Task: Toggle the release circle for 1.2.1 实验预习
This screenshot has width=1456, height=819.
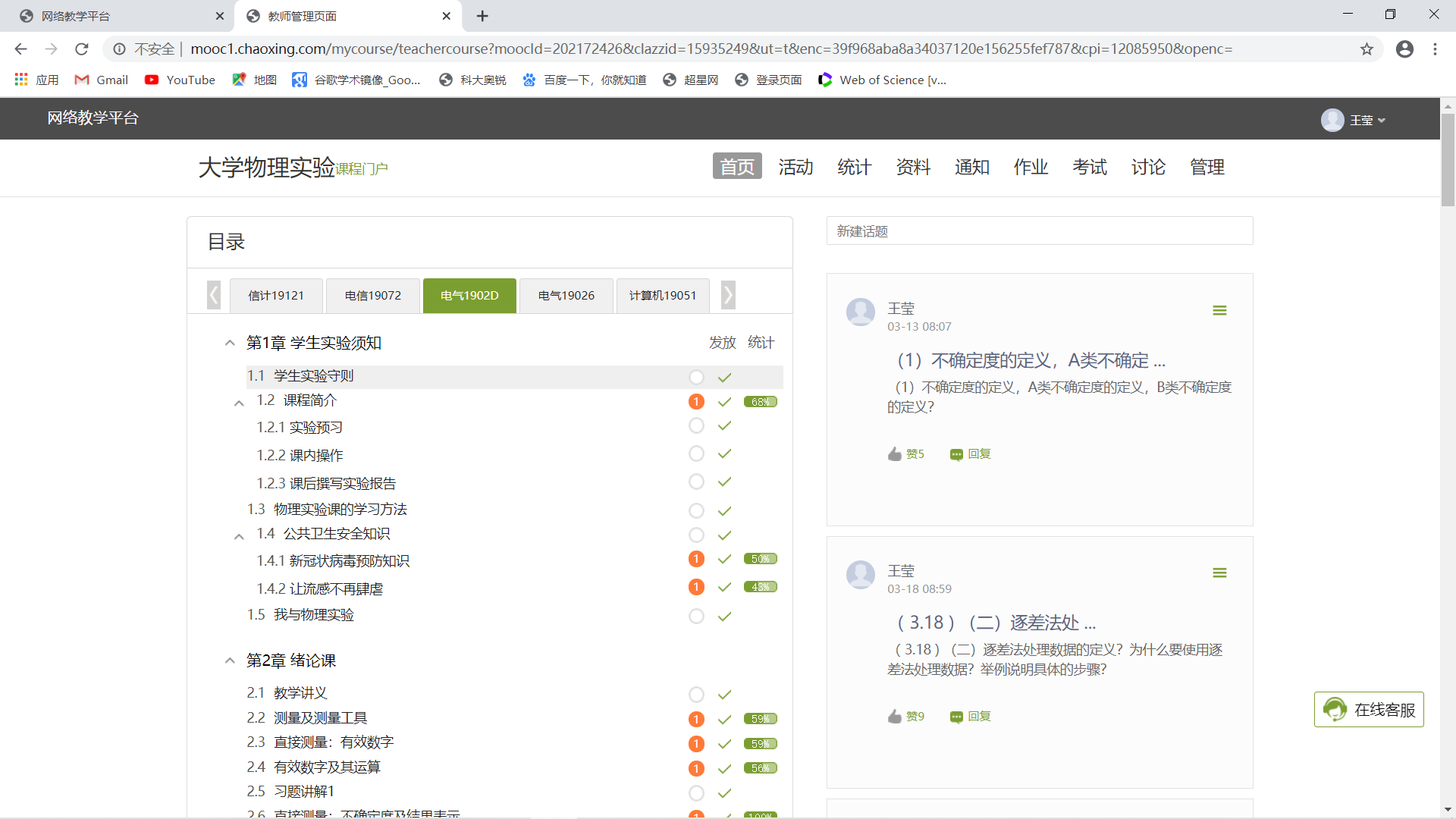Action: (x=696, y=426)
